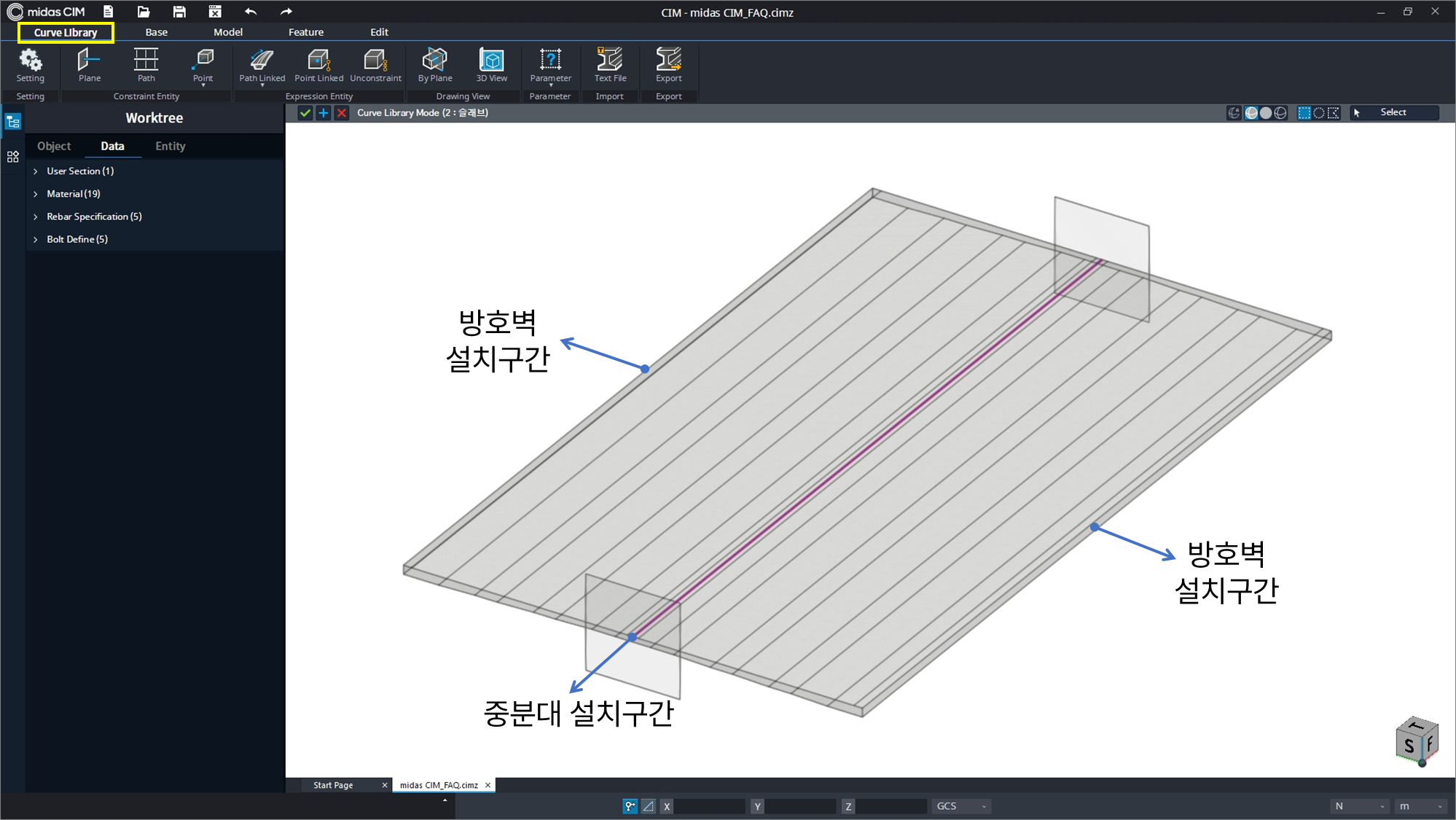Enable solid shaded display mode
1456x820 pixels.
click(x=1266, y=113)
